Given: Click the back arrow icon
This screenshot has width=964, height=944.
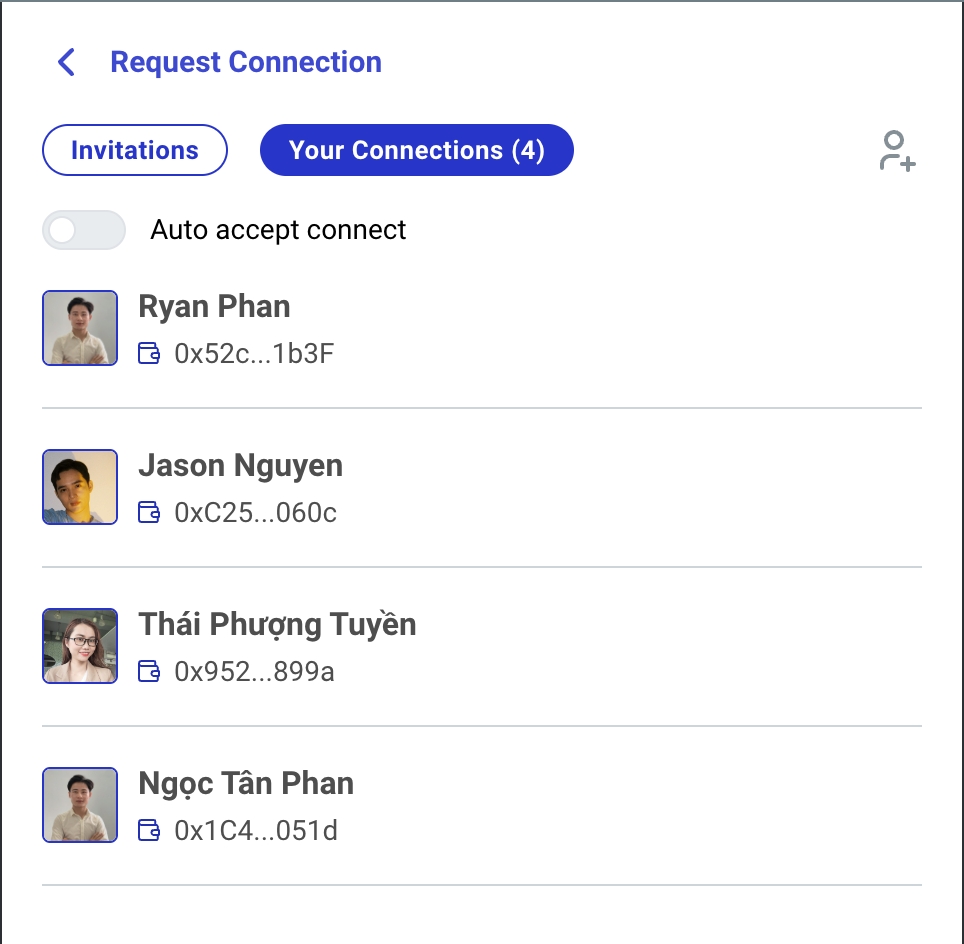Looking at the screenshot, I should [66, 62].
